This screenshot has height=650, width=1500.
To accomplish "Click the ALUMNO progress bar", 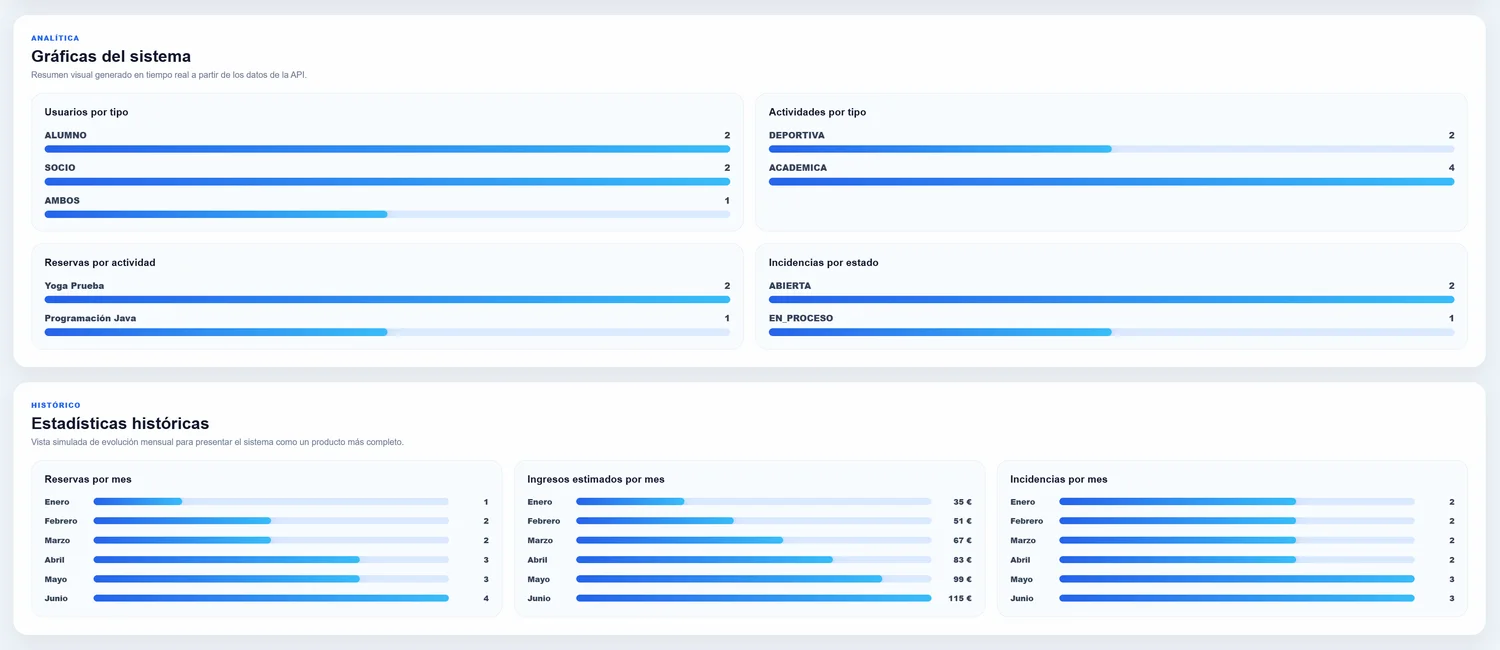I will (387, 149).
